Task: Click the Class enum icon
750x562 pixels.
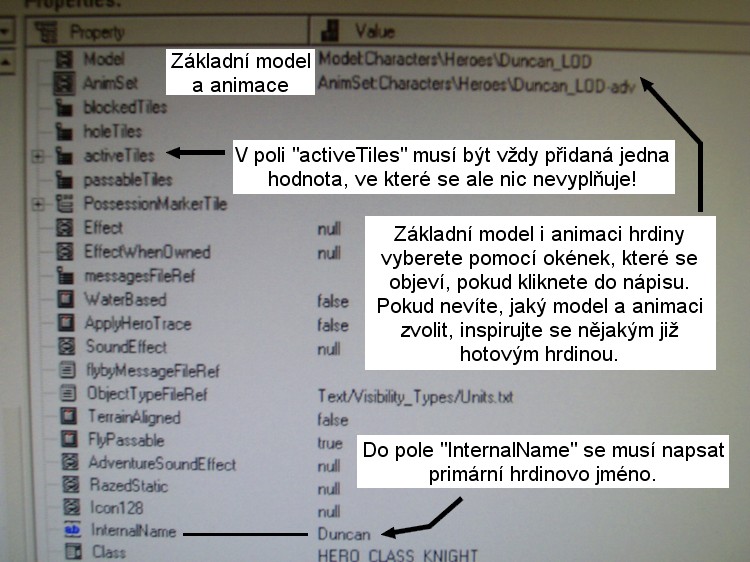Action: coord(73,551)
